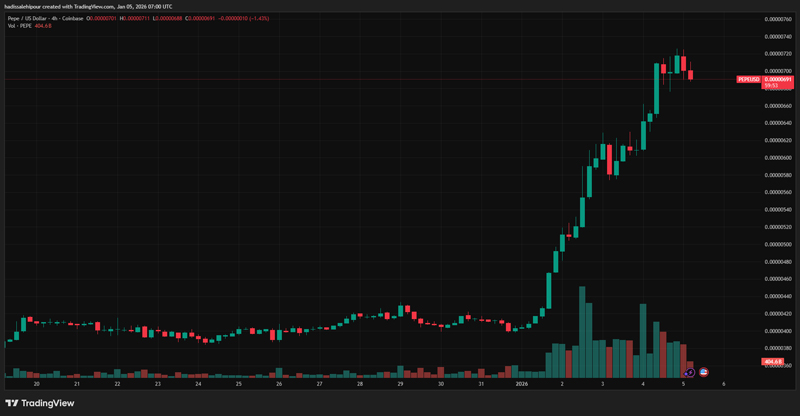
Task: Click the 2026 marker on the time axis
Action: coord(521,383)
